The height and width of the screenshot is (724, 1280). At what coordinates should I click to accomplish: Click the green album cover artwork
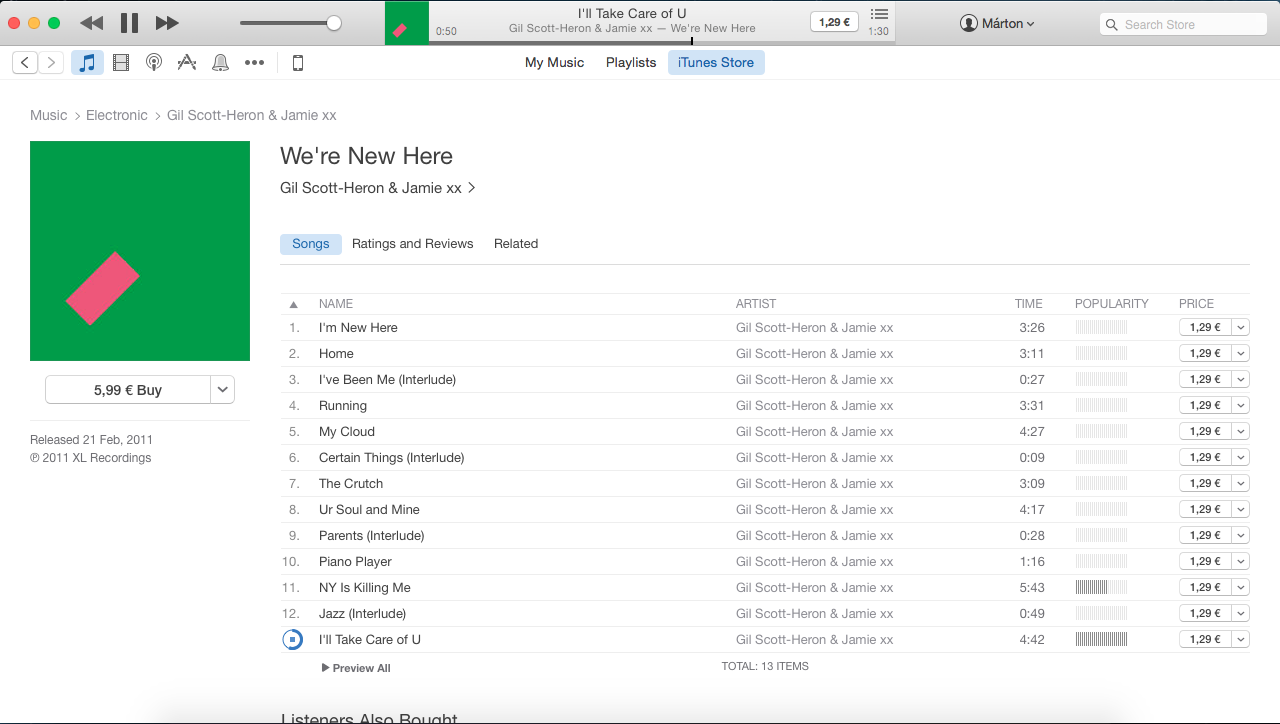pyautogui.click(x=140, y=251)
